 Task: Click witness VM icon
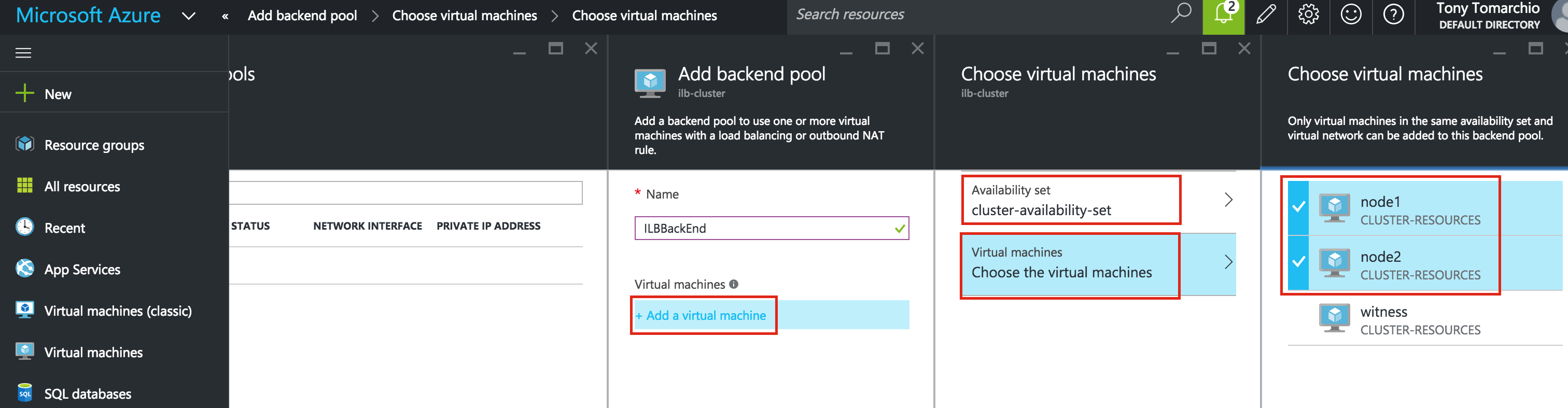pyautogui.click(x=1334, y=318)
